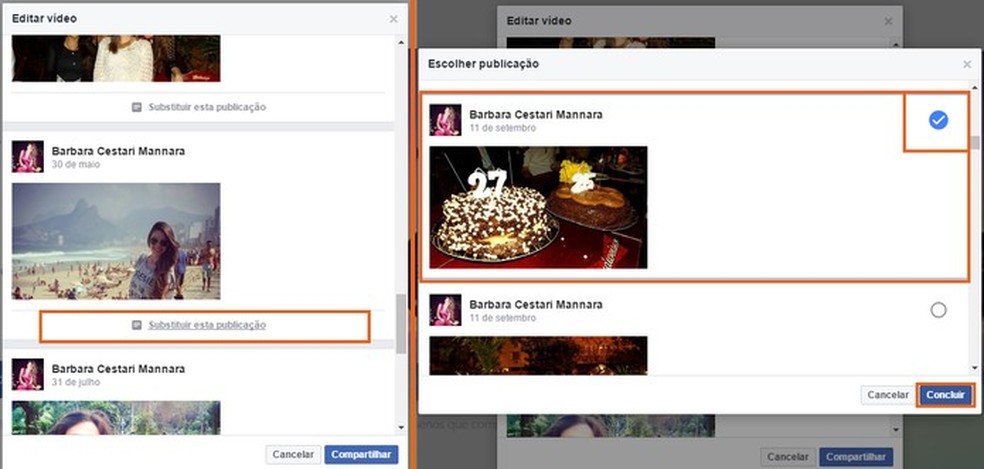The height and width of the screenshot is (469, 984).
Task: Click 11 de setembro date on unchecked post
Action: point(503,318)
